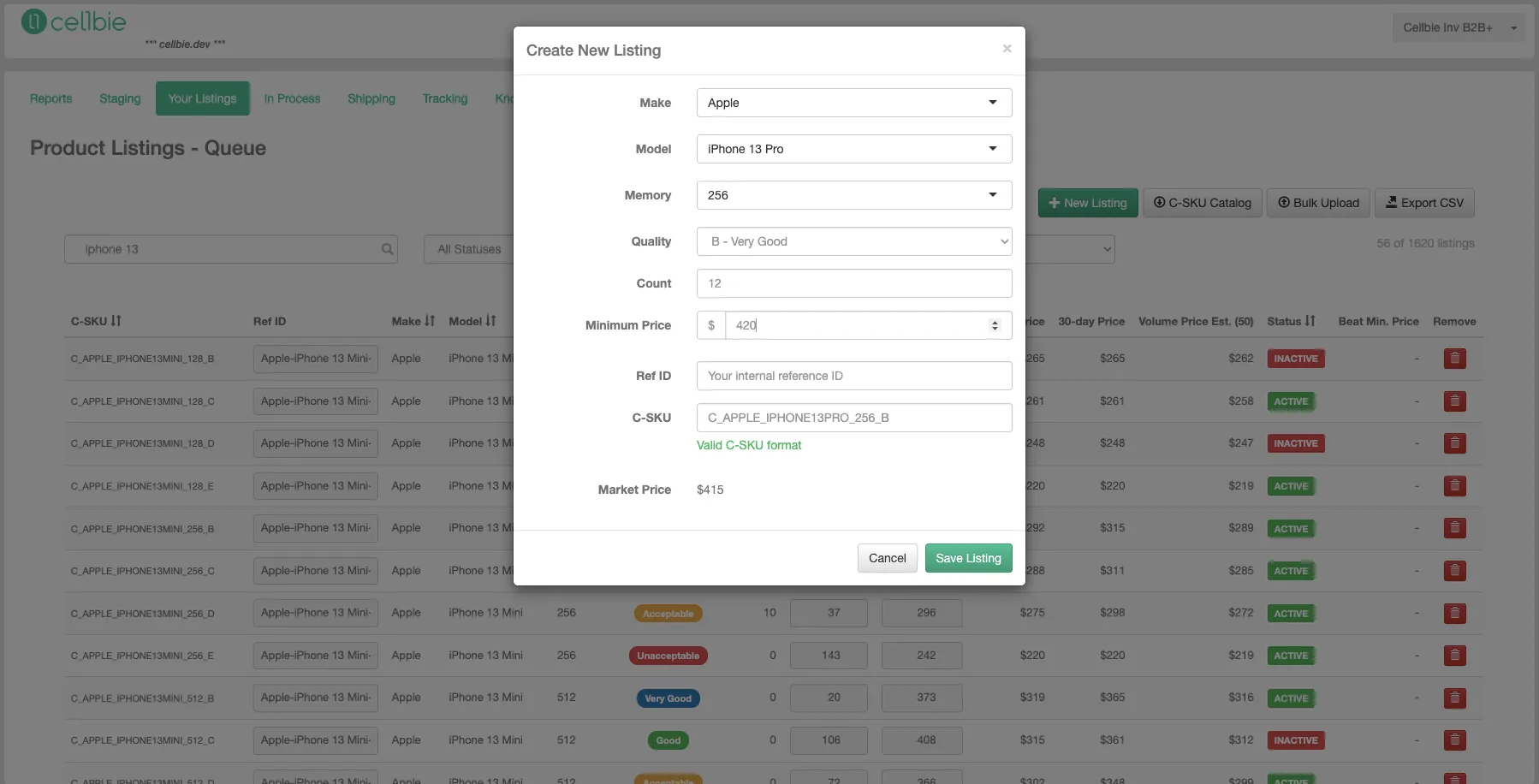Toggle ACTIVE status for C_APPLE_IPHONE13MINI_128_C
The image size is (1539, 784).
pos(1291,401)
